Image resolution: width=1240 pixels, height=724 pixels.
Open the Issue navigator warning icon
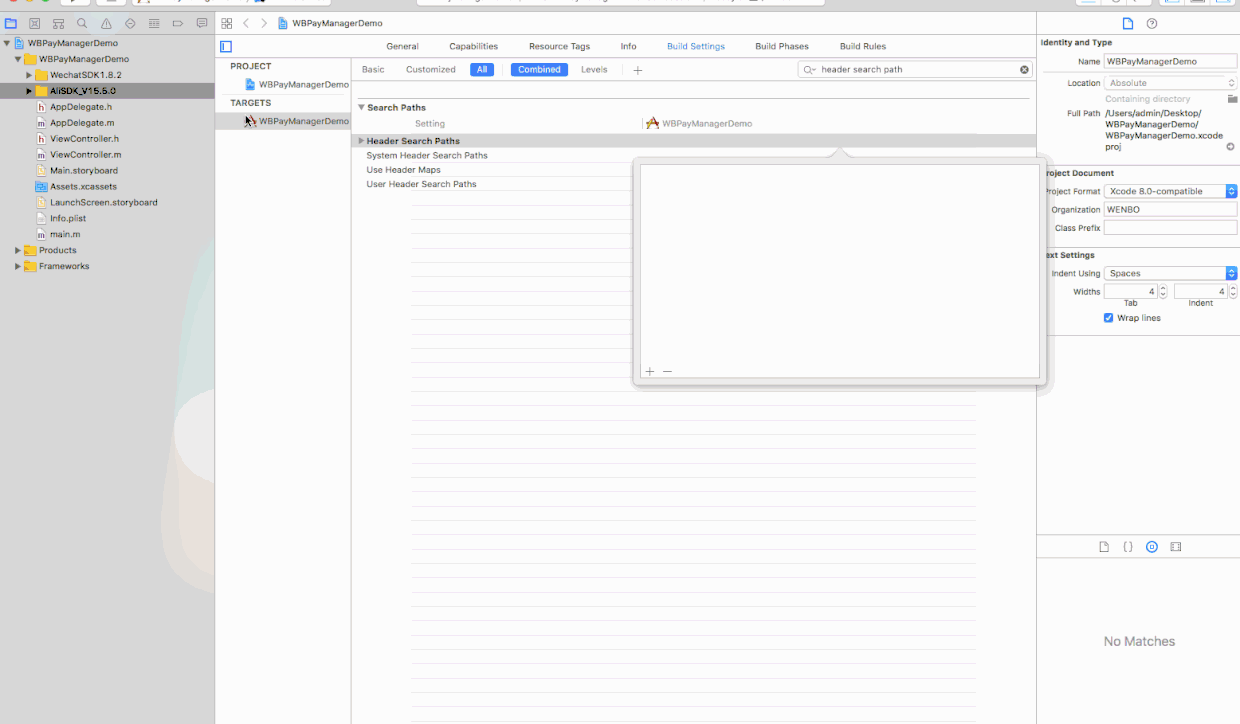[106, 22]
